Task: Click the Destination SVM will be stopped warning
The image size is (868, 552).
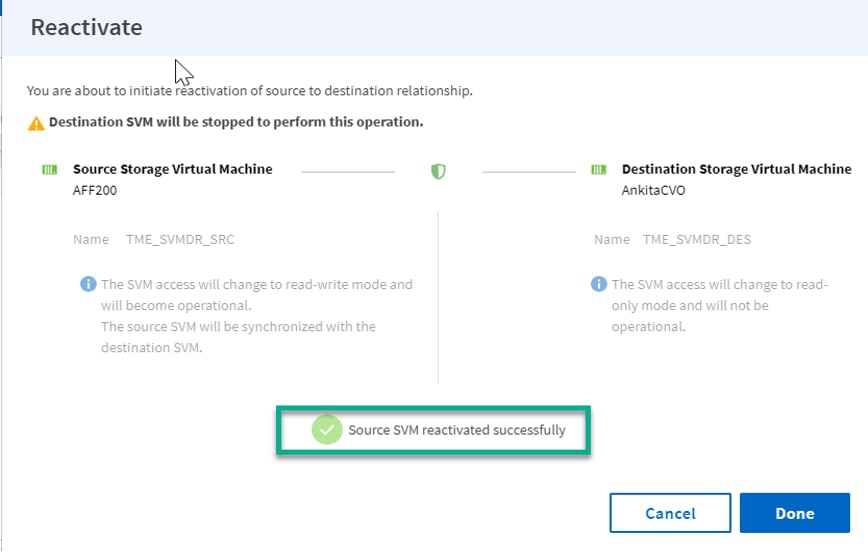Action: (x=236, y=123)
